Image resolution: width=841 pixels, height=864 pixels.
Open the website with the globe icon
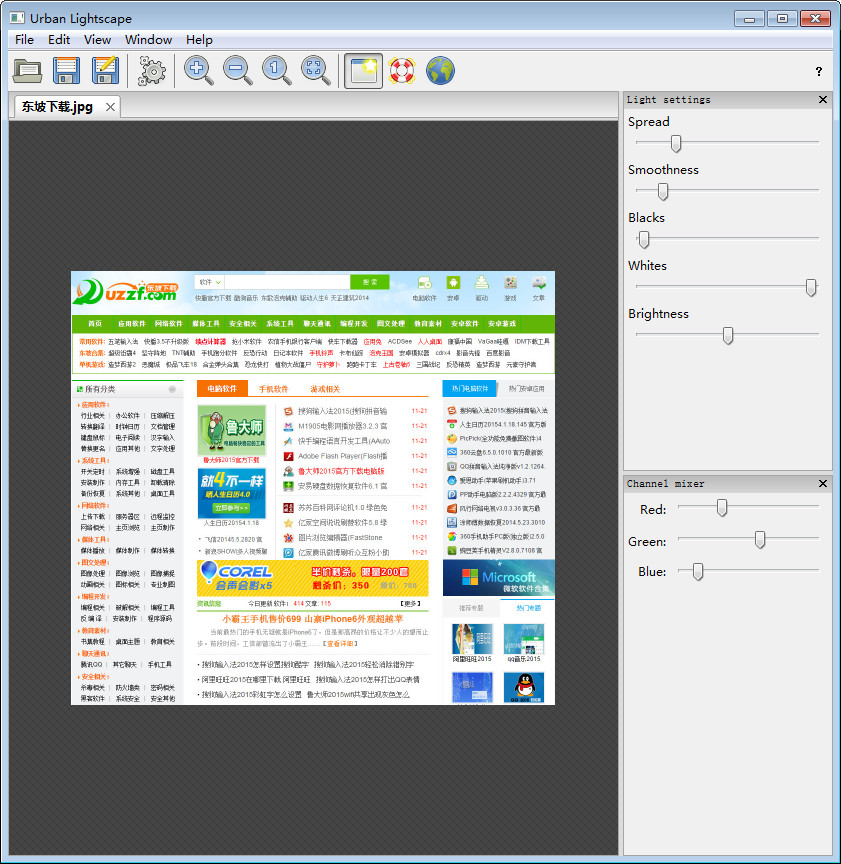point(440,71)
